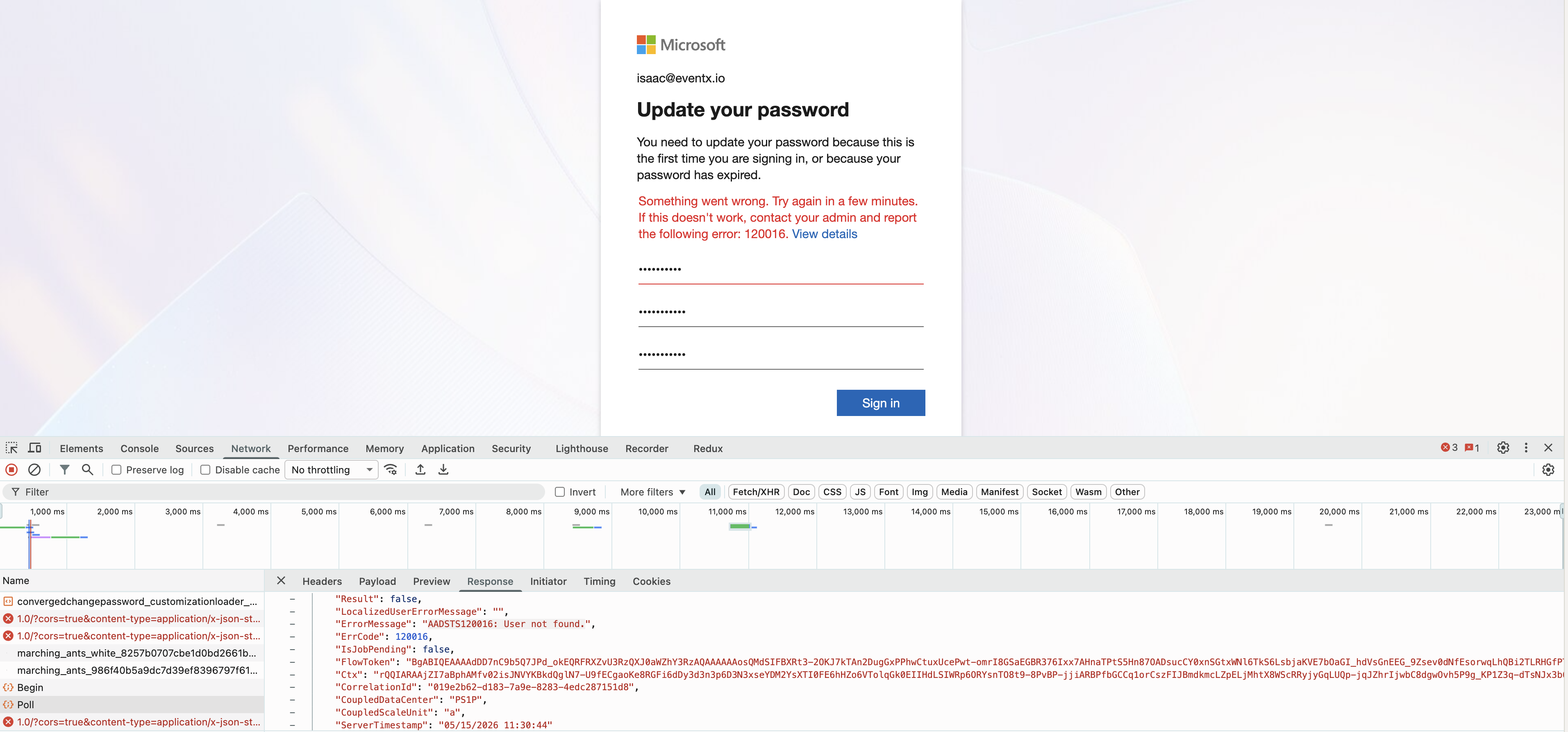Show request Cookies tab

[x=651, y=581]
